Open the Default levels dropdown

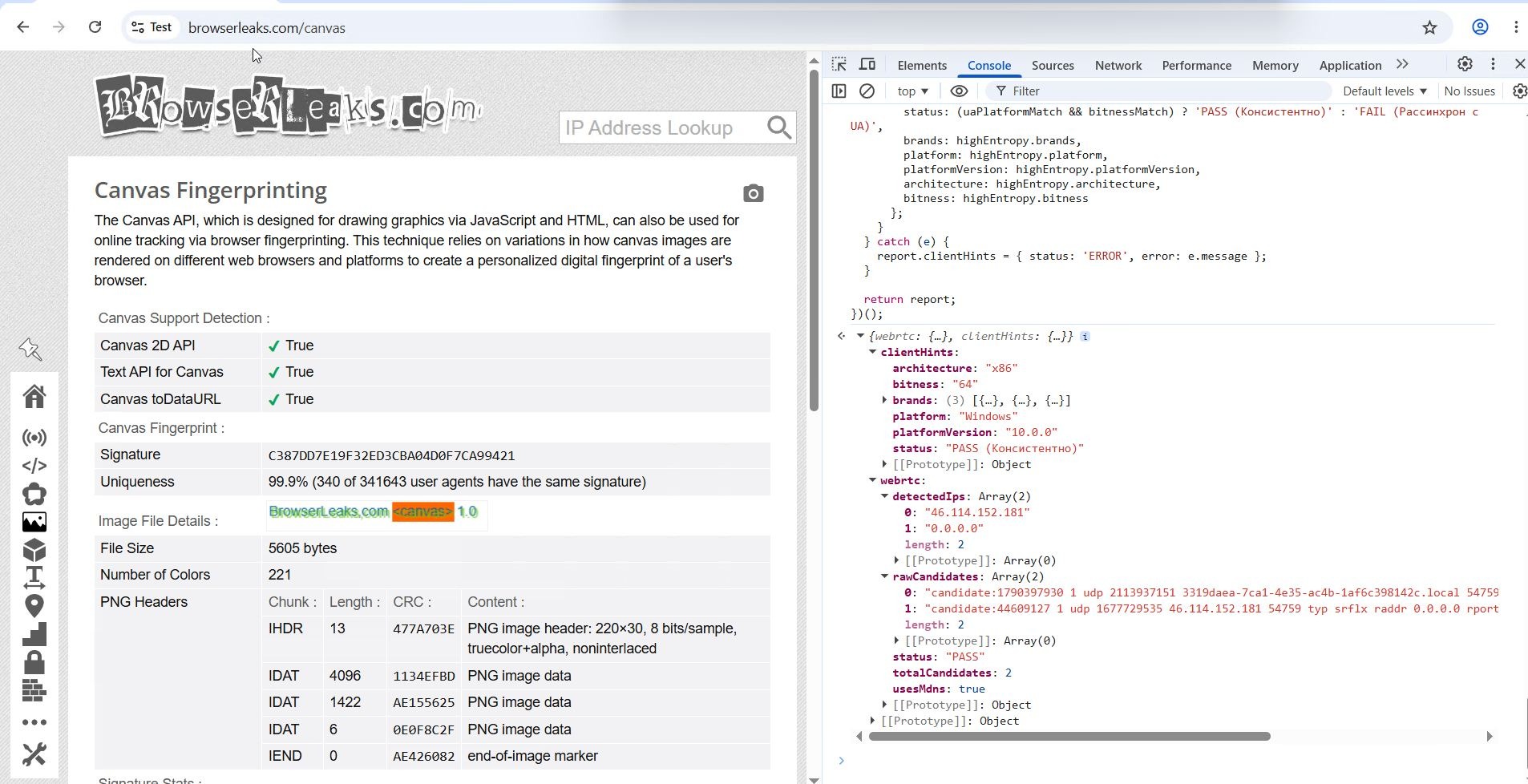pos(1384,91)
